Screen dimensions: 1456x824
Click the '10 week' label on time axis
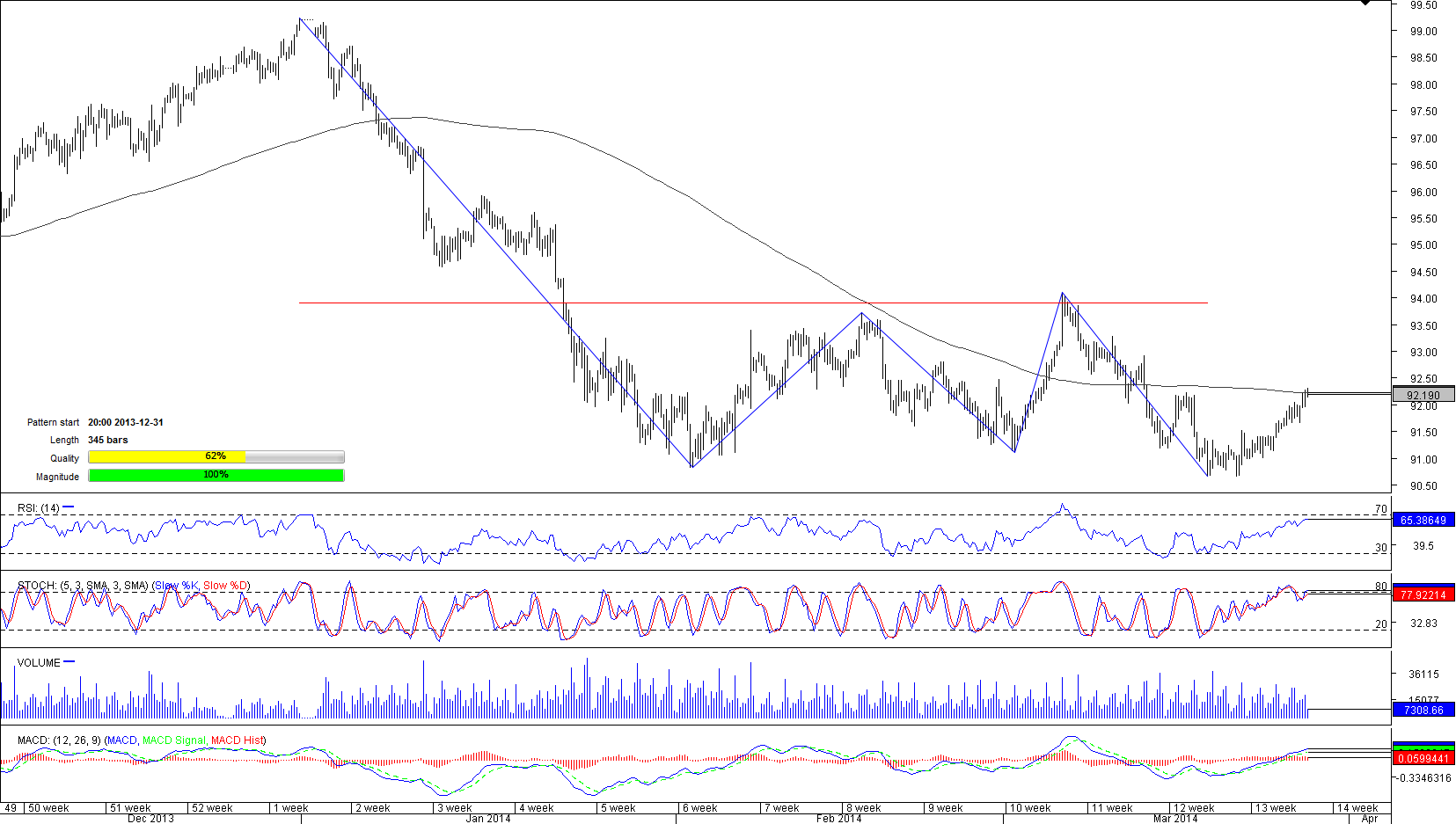click(1029, 808)
